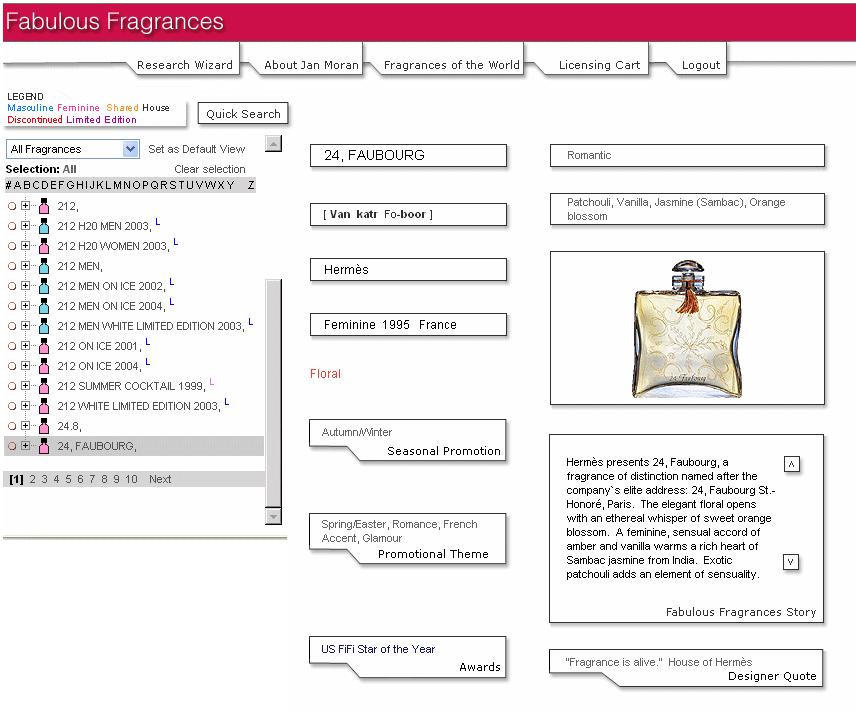Click the blue bottle icon for 212 H20 MEN 2003
The height and width of the screenshot is (712, 856).
[44, 226]
